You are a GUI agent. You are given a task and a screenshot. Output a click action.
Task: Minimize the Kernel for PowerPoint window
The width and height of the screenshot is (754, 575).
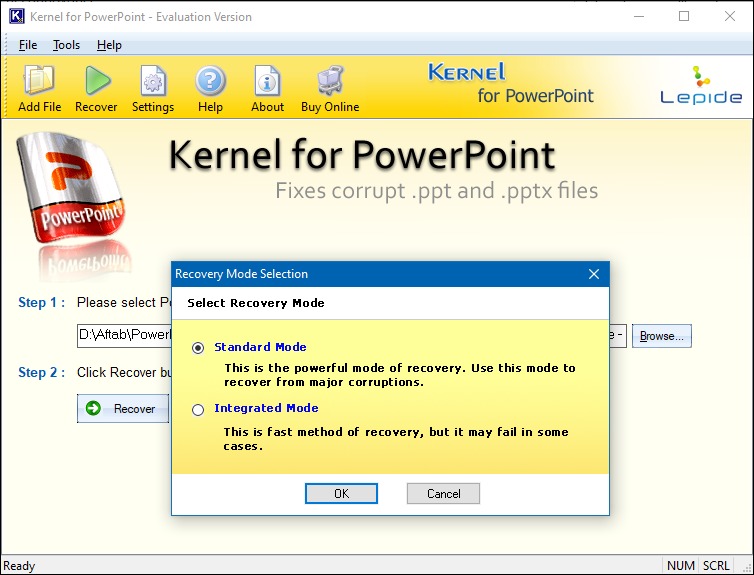tap(639, 16)
